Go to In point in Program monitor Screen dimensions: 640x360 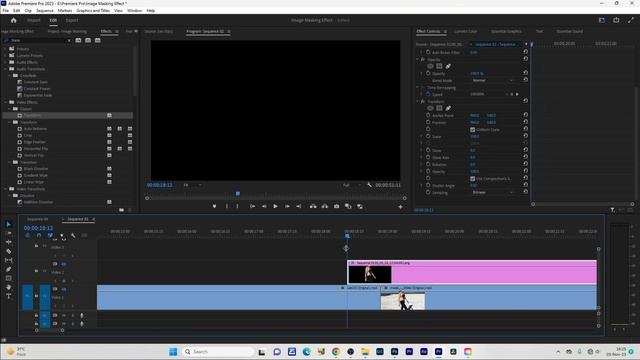coord(252,207)
